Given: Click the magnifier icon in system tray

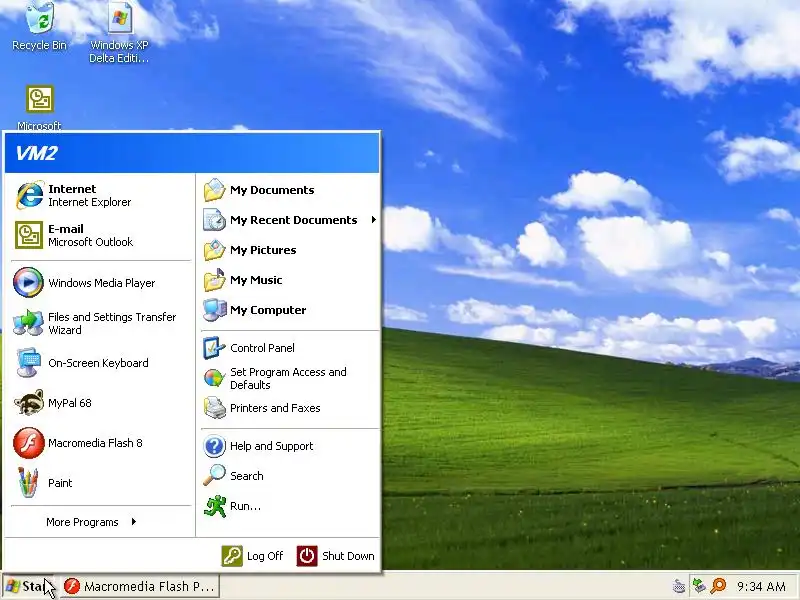Looking at the screenshot, I should [x=718, y=586].
